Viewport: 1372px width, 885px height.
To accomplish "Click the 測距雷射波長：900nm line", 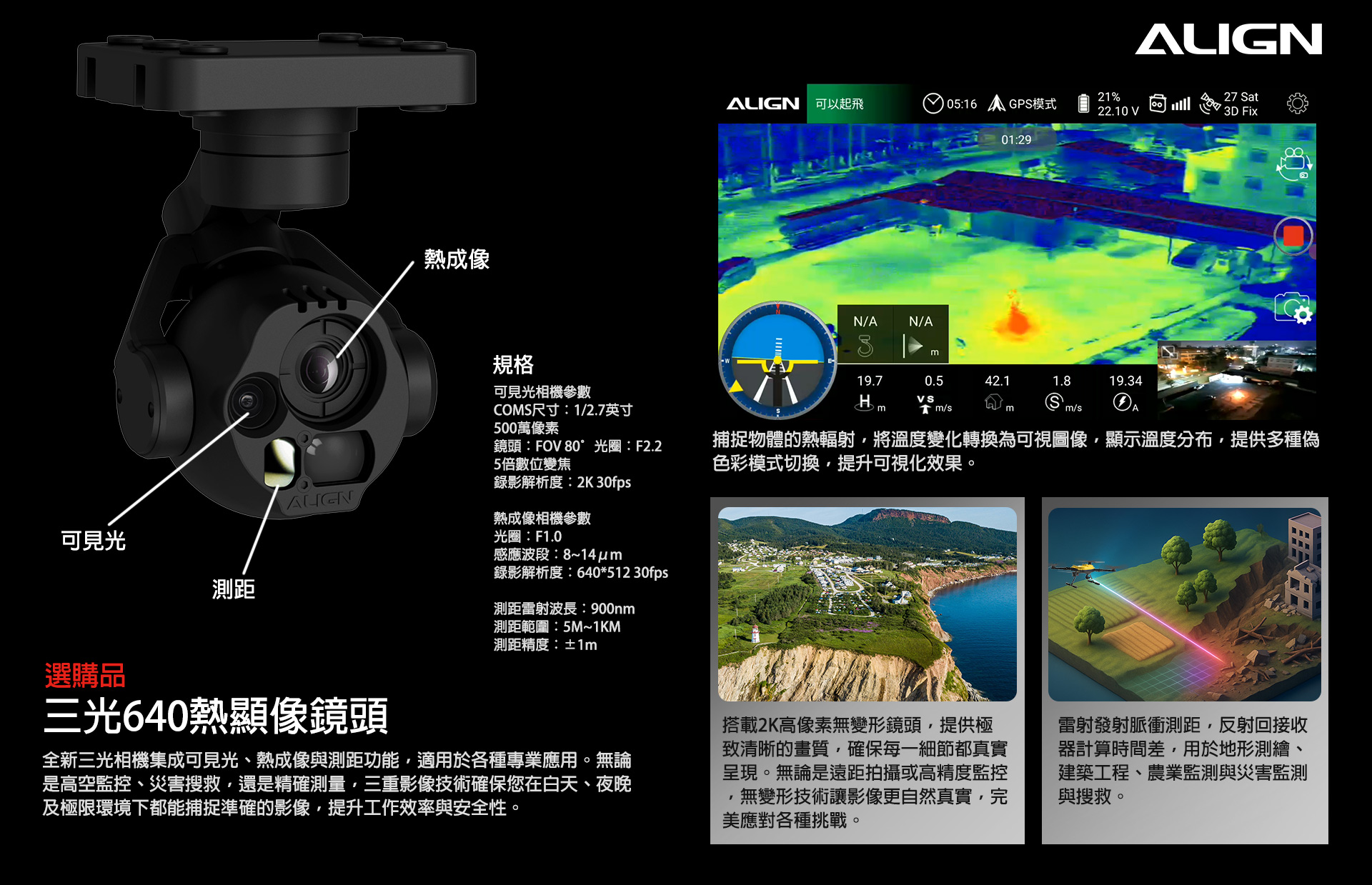I will pyautogui.click(x=564, y=609).
